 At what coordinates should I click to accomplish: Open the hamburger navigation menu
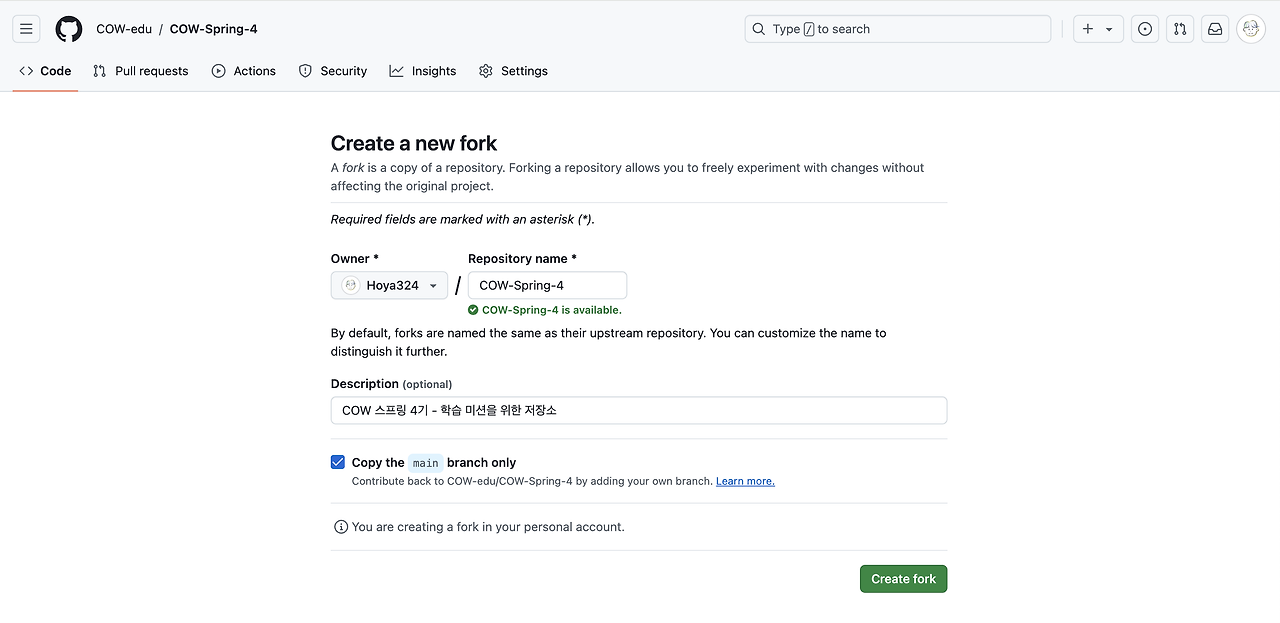click(x=26, y=29)
